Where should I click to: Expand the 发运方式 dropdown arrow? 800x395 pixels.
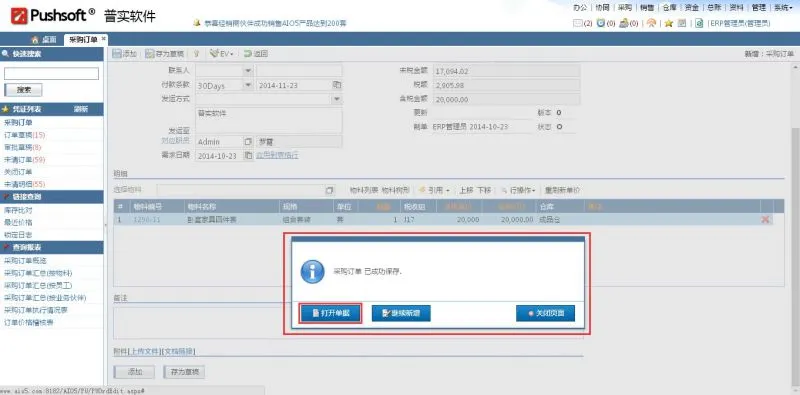pos(337,99)
